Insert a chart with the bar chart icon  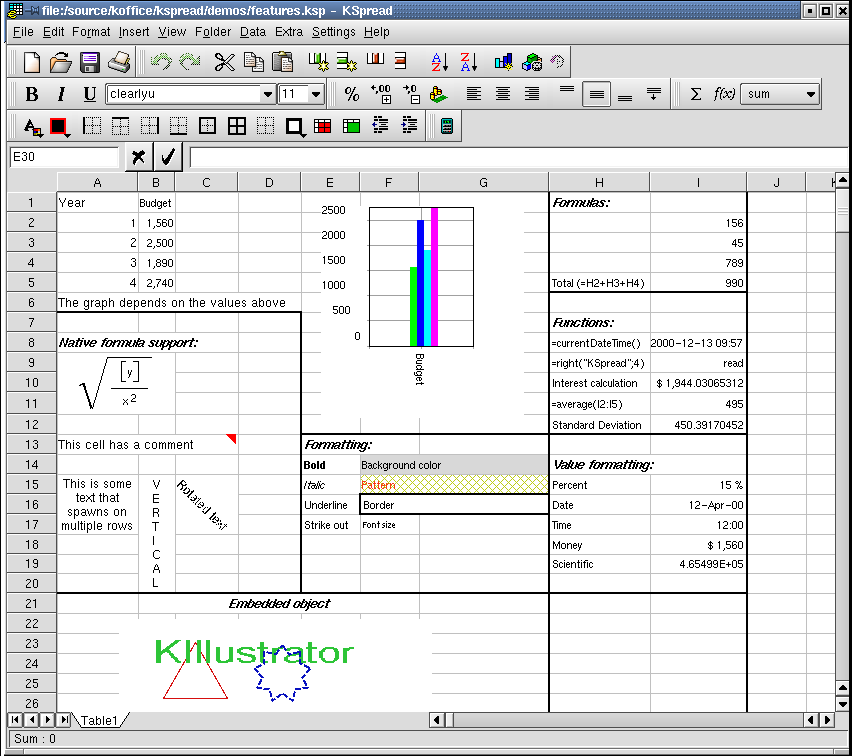503,62
